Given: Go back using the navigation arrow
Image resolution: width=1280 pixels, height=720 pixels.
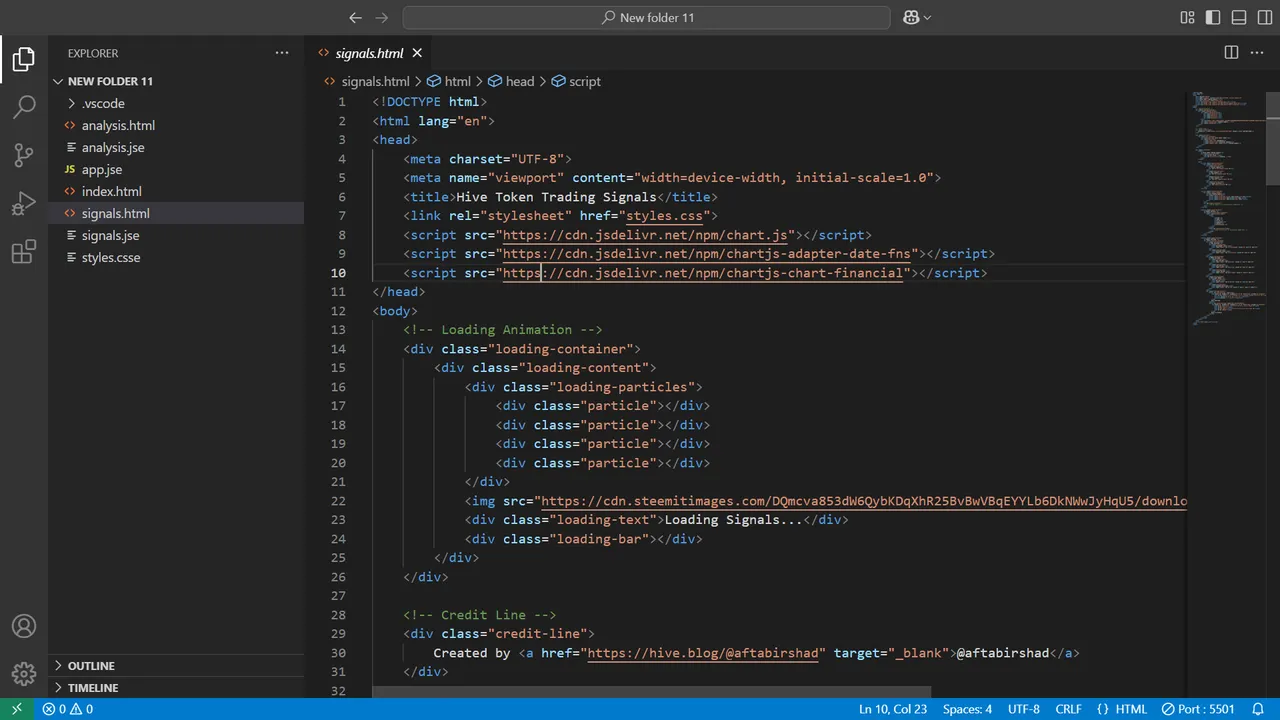Looking at the screenshot, I should coord(355,17).
